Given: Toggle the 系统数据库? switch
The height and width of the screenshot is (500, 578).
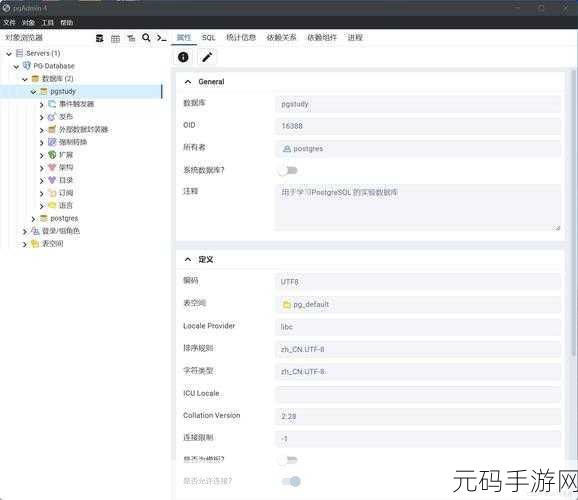Looking at the screenshot, I should point(289,170).
